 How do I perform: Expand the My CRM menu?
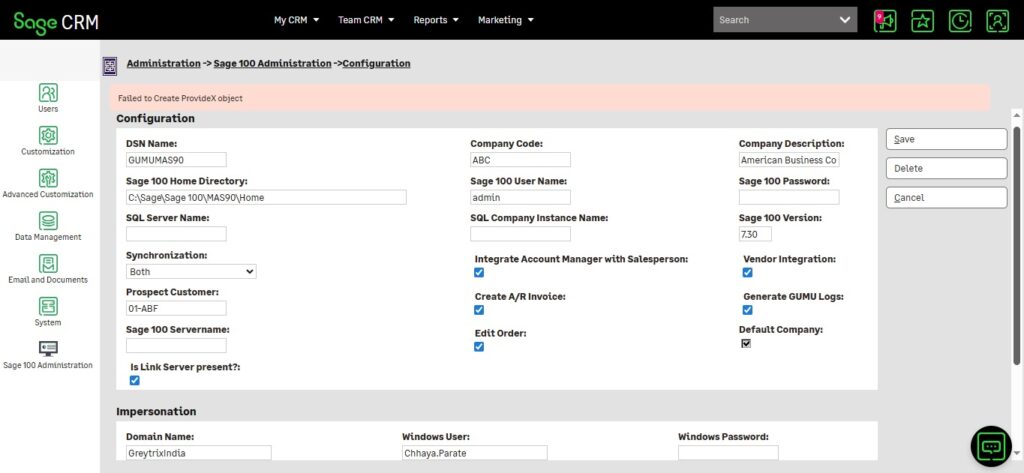click(x=297, y=20)
